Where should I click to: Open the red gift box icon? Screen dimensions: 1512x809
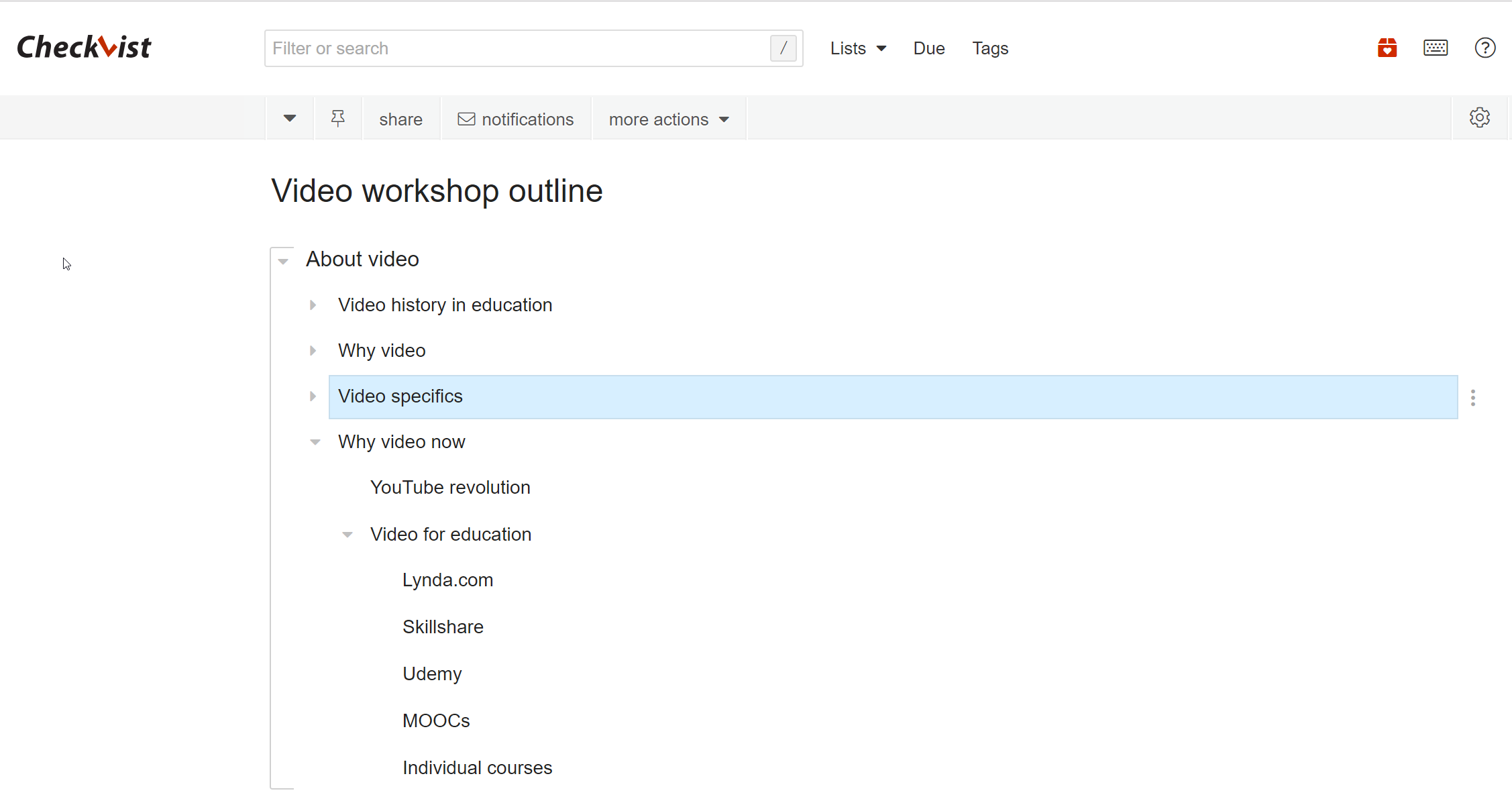pyautogui.click(x=1387, y=48)
